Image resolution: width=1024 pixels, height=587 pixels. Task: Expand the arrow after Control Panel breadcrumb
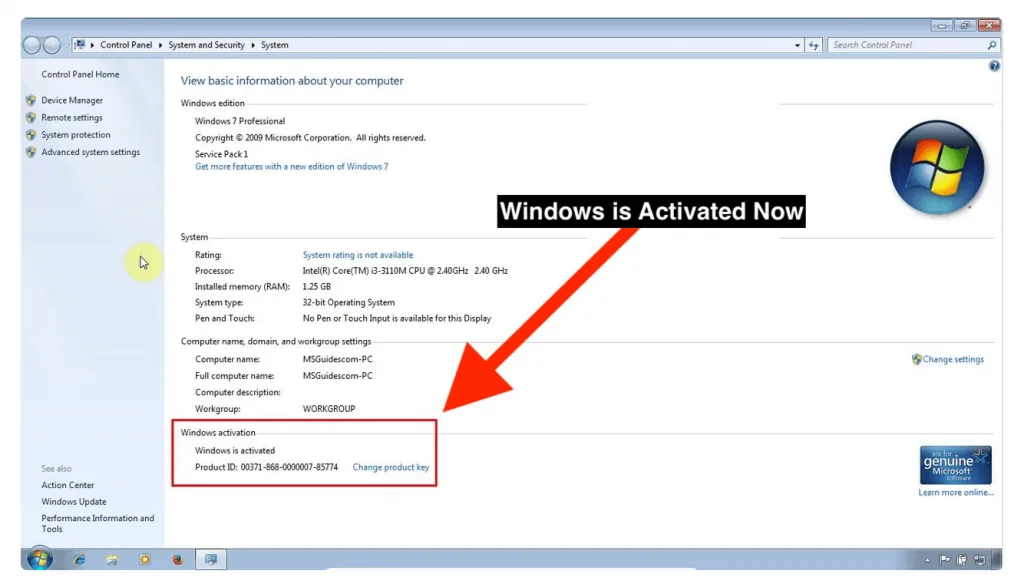tap(160, 45)
